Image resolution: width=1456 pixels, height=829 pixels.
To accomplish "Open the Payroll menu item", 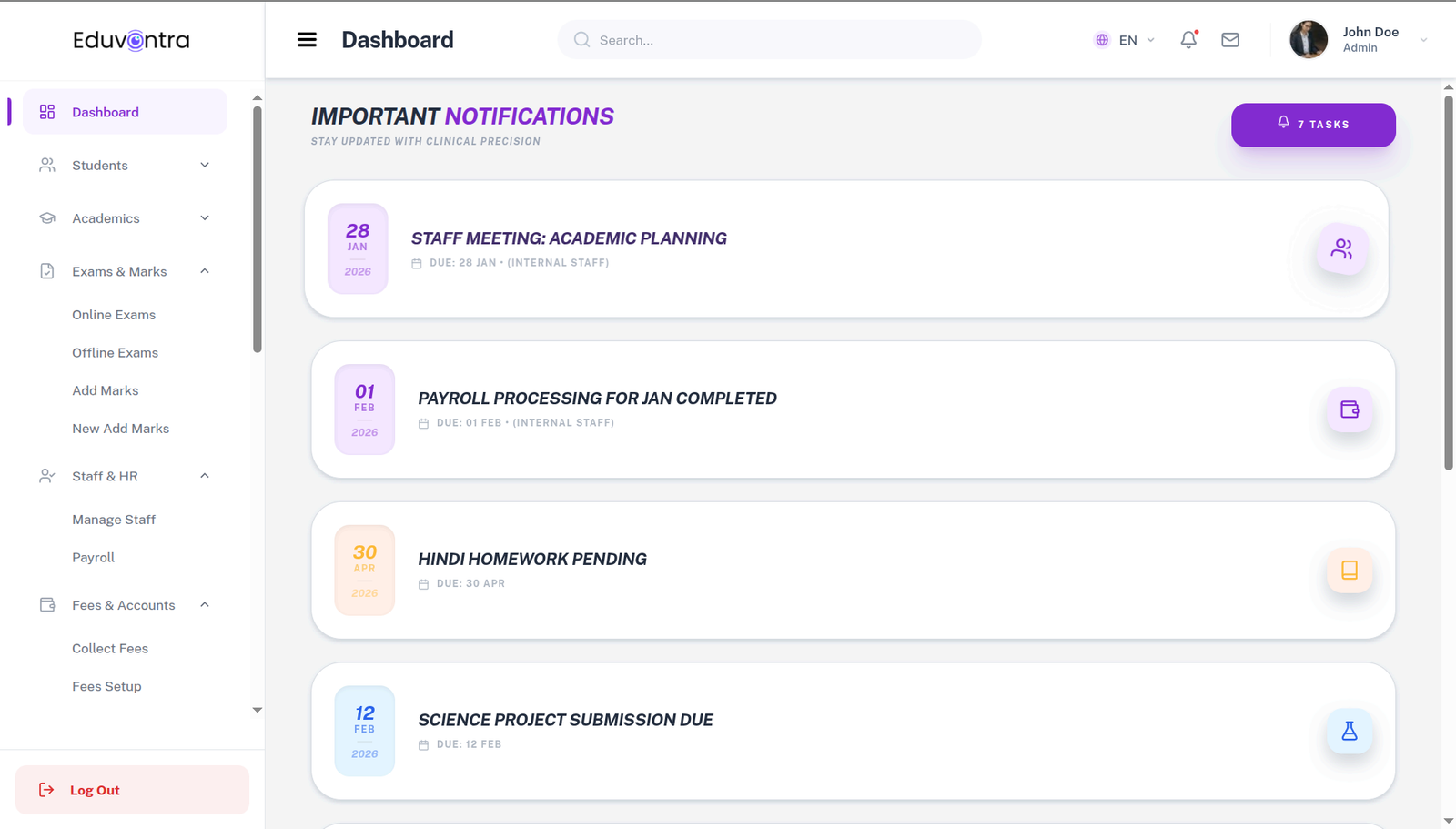I will (x=93, y=557).
